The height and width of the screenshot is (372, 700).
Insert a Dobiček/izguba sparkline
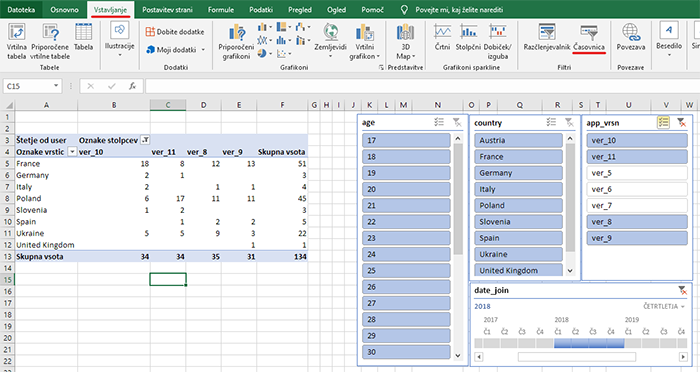498,41
